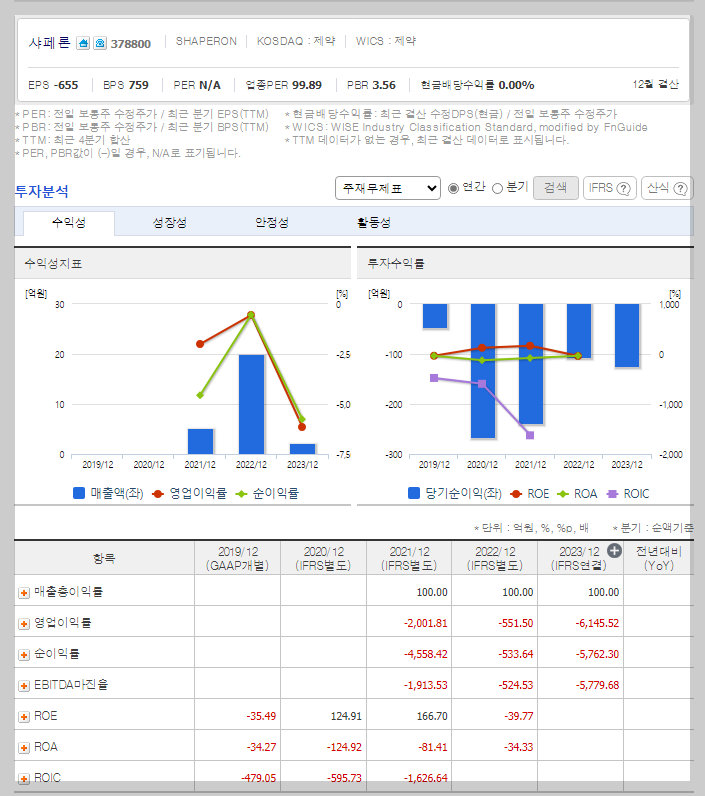Click the 검색 button
This screenshot has height=796, width=705.
point(556,188)
